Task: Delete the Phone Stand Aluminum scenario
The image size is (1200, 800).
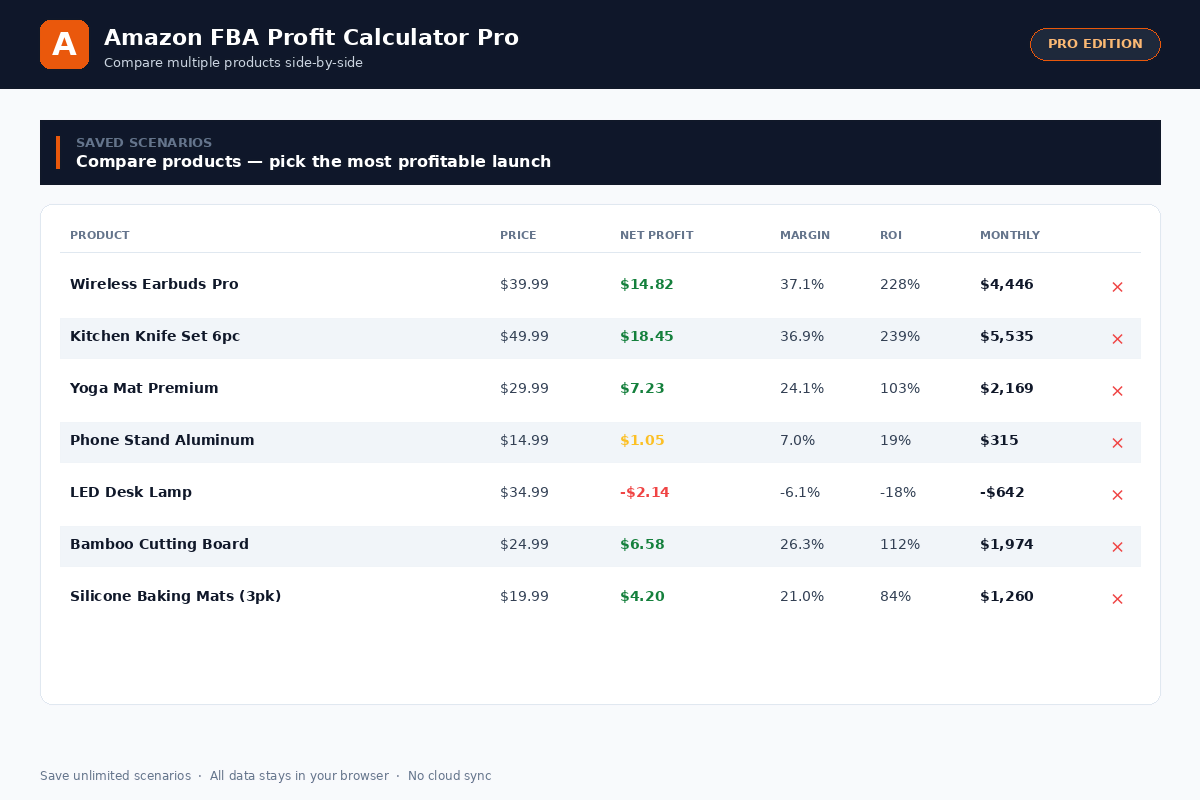Action: tap(1117, 443)
